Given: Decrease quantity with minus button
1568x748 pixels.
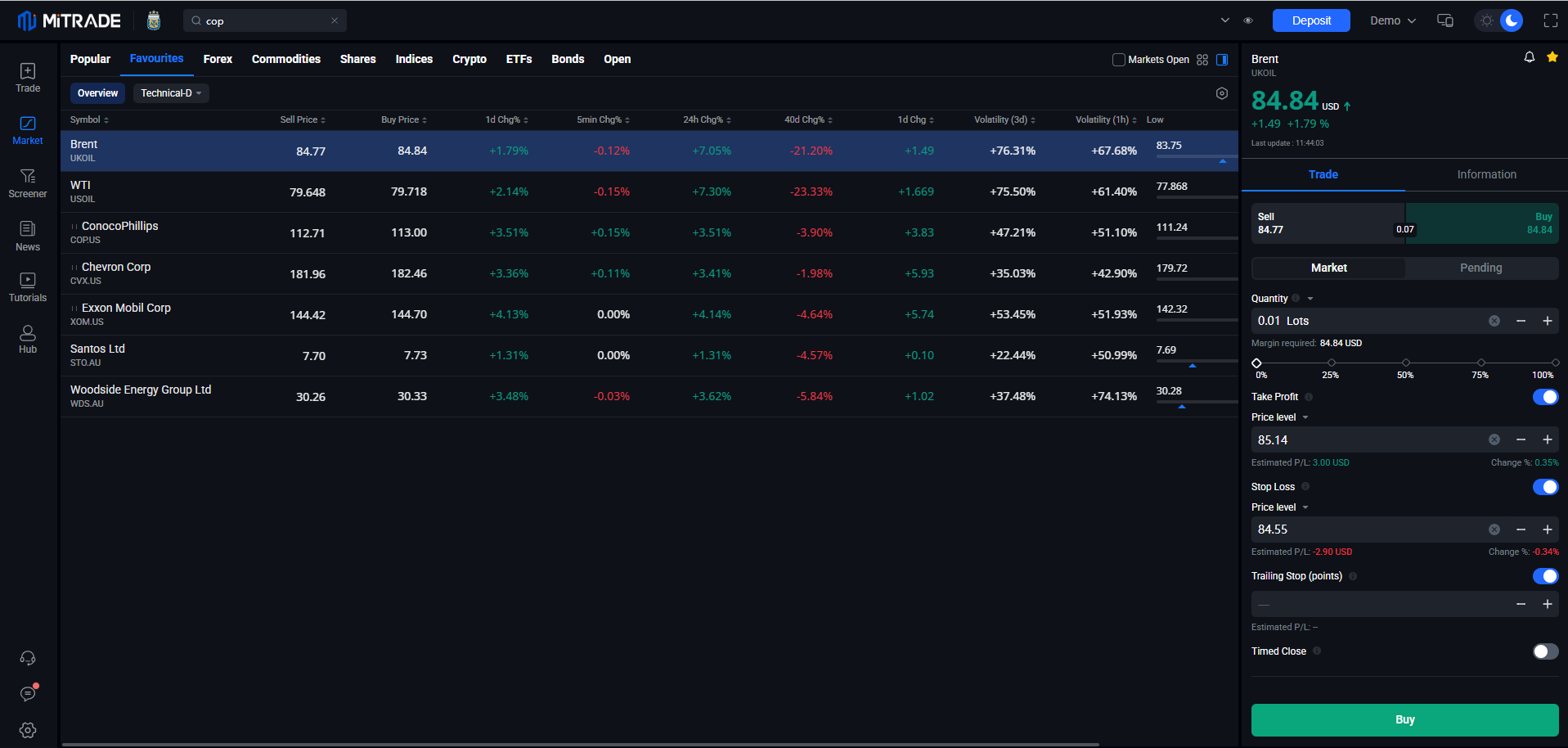Looking at the screenshot, I should (x=1521, y=321).
